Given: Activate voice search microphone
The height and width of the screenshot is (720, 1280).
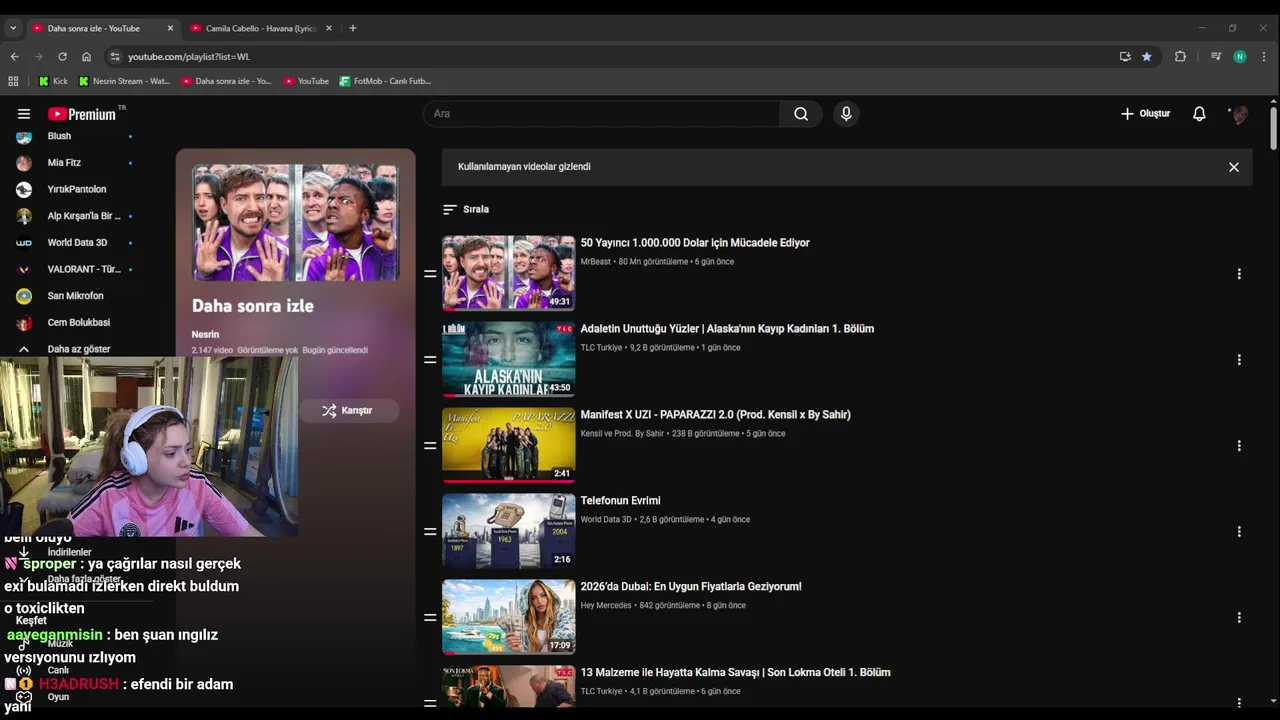Looking at the screenshot, I should (x=846, y=114).
